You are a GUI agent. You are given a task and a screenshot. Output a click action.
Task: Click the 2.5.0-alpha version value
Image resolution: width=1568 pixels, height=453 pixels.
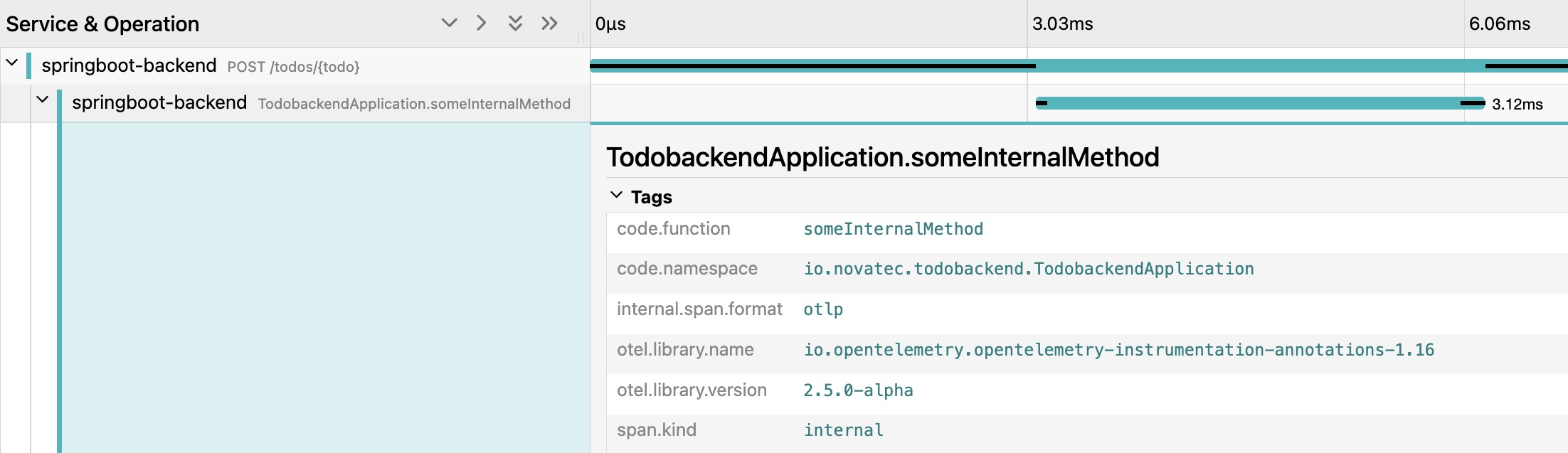[x=858, y=390]
